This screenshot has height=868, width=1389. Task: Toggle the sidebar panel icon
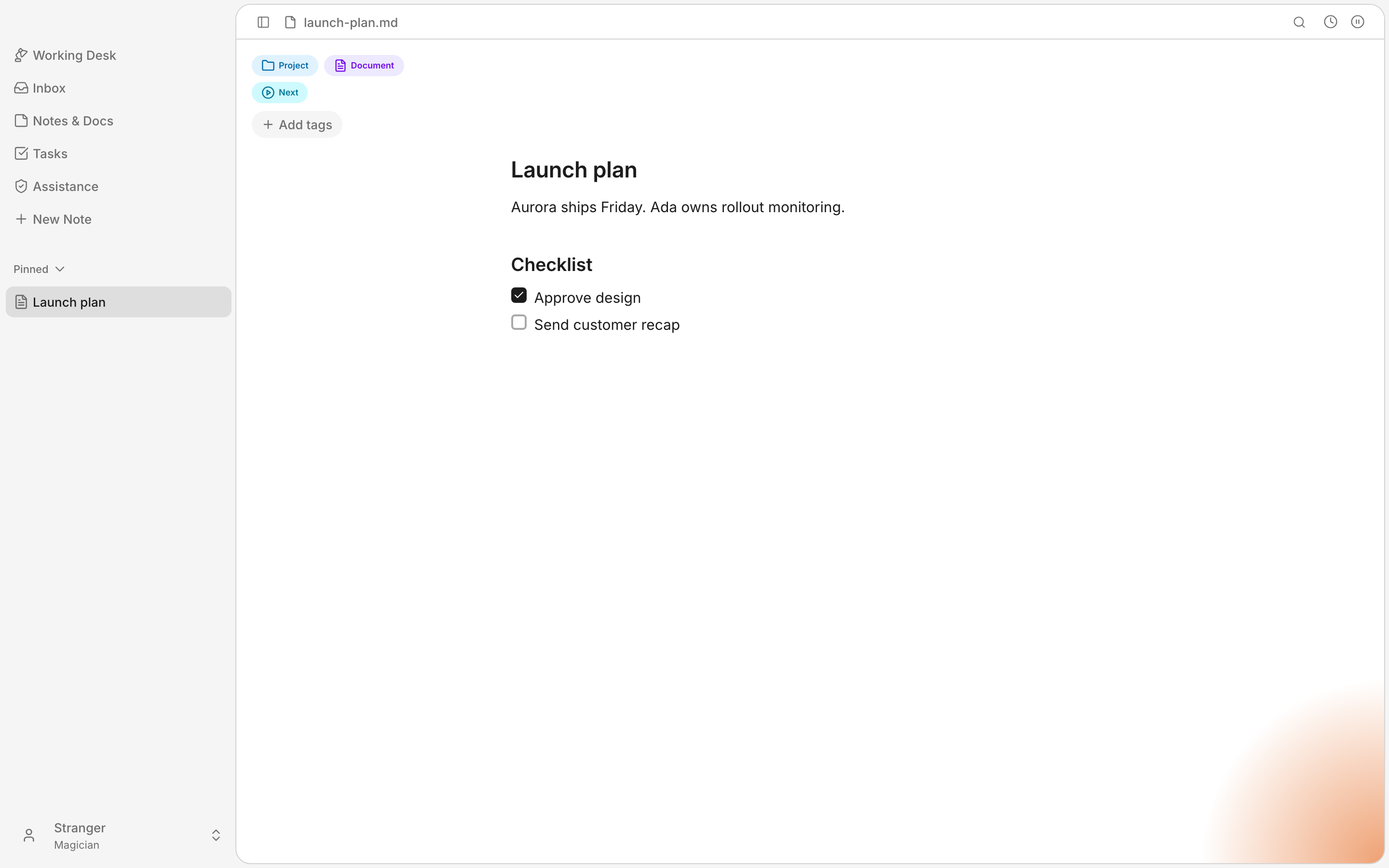[263, 22]
